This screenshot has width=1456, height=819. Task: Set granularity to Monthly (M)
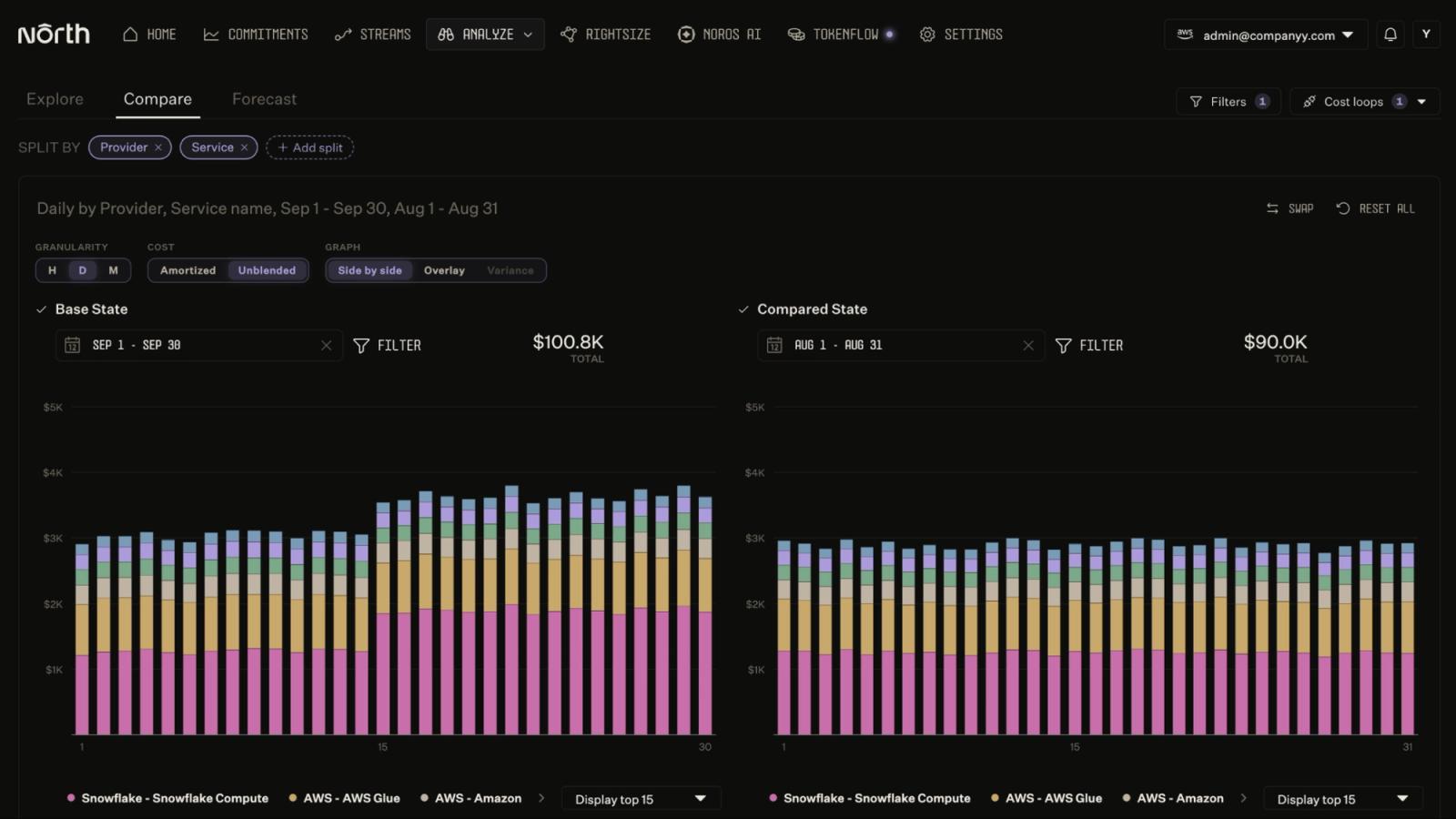point(114,270)
